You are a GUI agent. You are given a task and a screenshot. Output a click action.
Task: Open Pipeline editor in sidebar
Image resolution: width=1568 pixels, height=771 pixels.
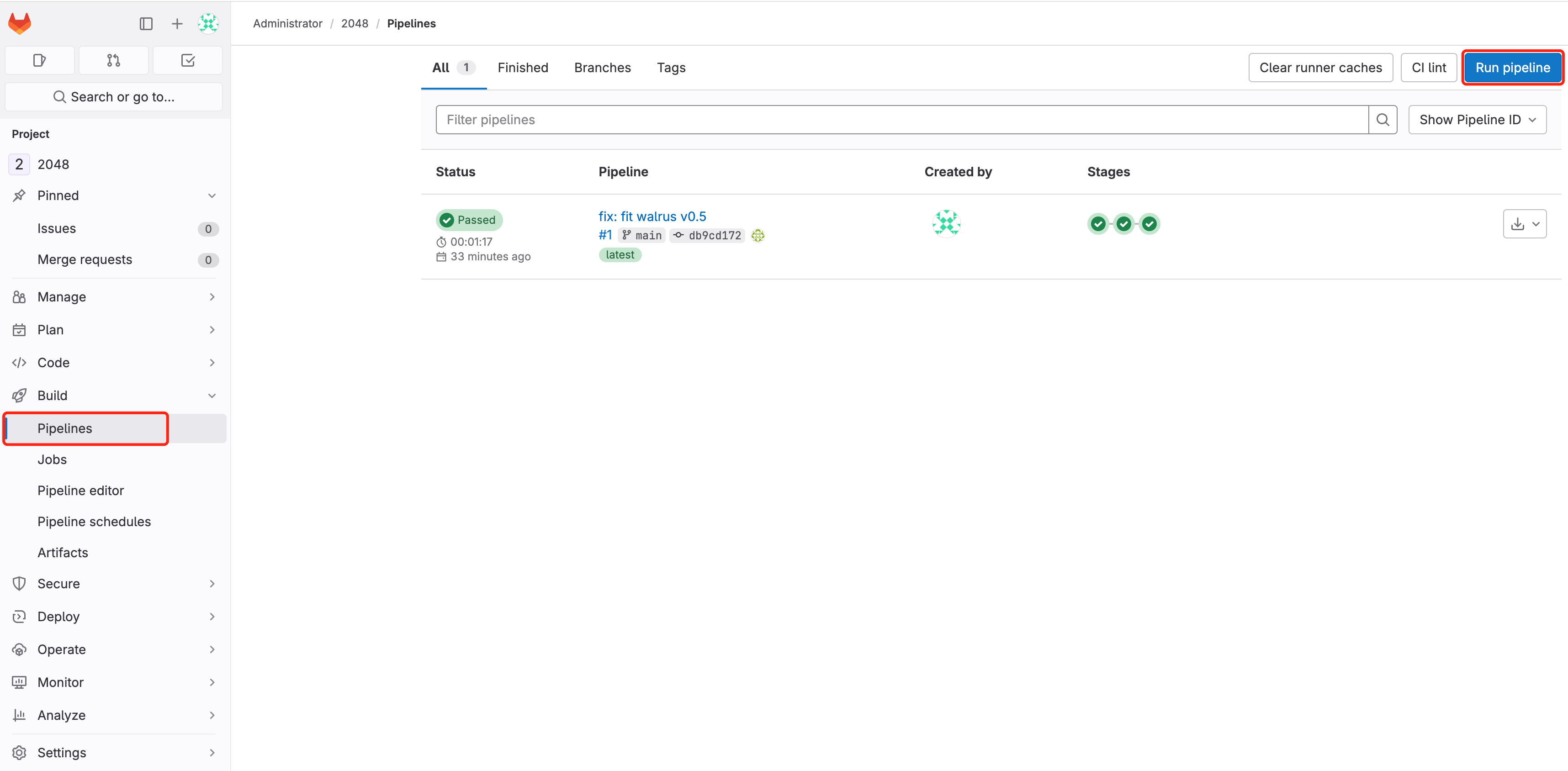[80, 491]
